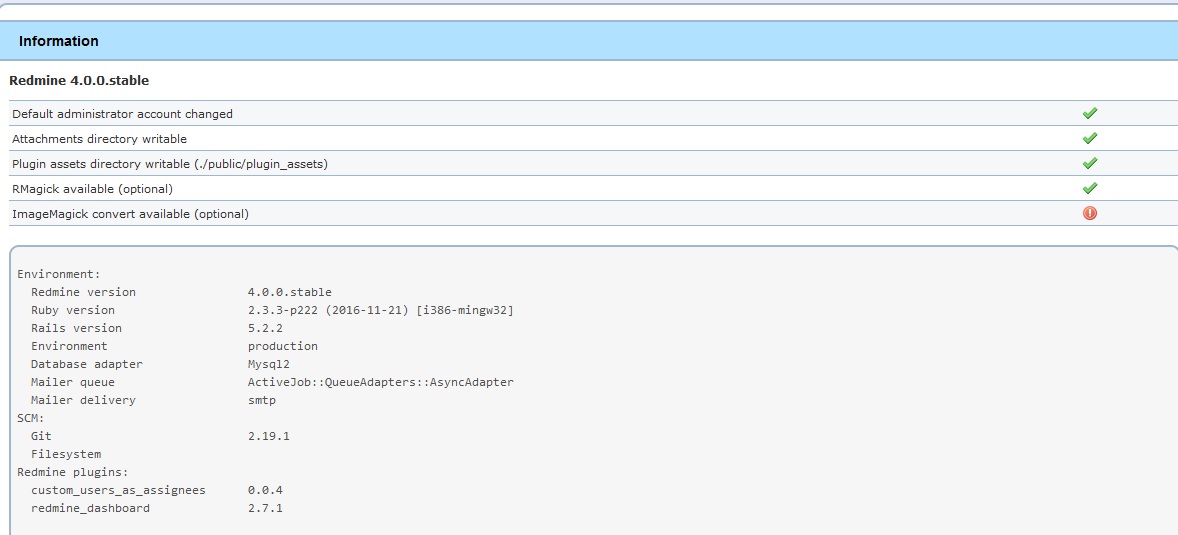Click the Git SCM entry
1178x535 pixels.
41,437
